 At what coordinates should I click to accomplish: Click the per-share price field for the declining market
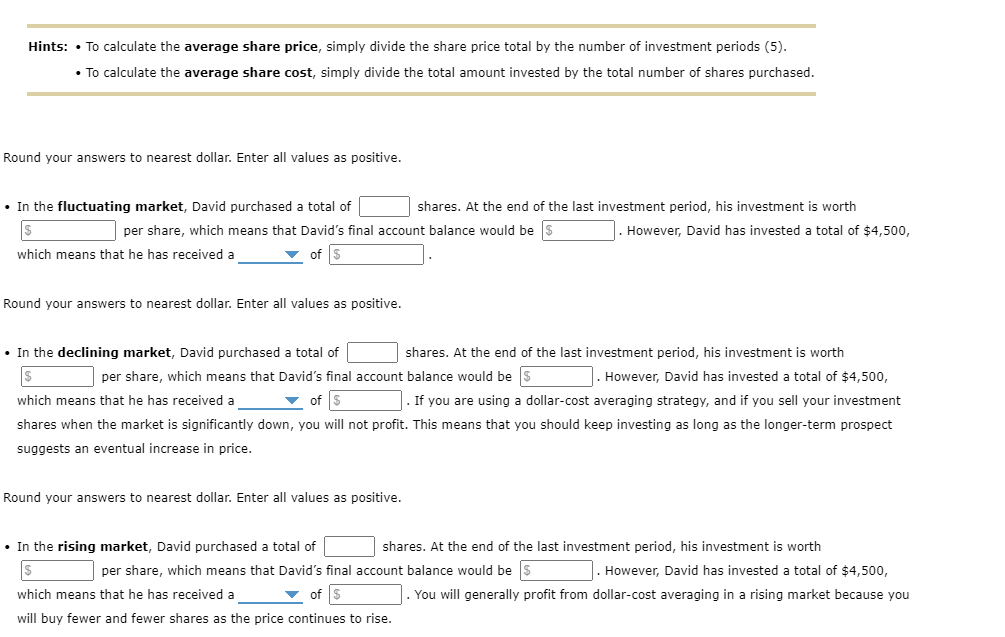[57, 376]
